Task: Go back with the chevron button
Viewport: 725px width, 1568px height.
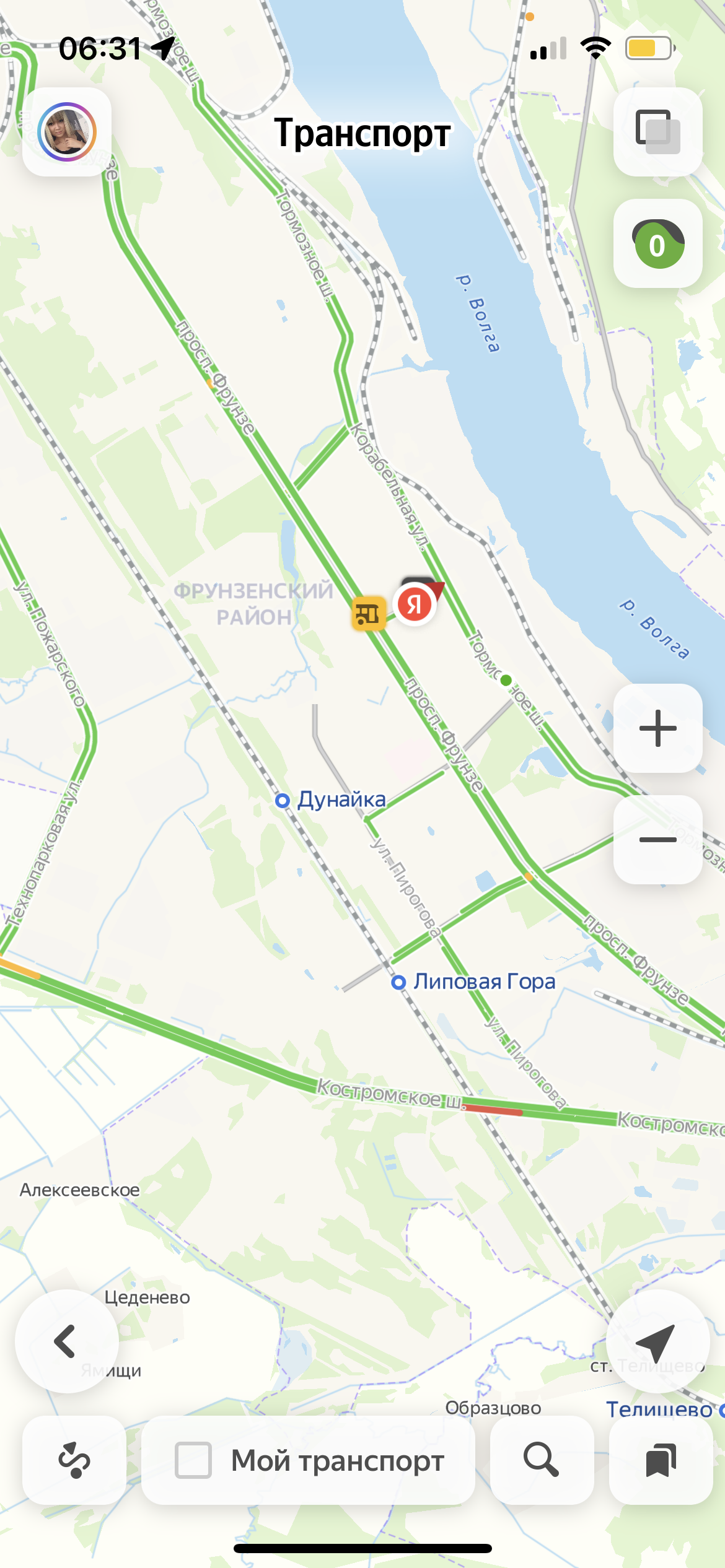Action: [67, 1341]
